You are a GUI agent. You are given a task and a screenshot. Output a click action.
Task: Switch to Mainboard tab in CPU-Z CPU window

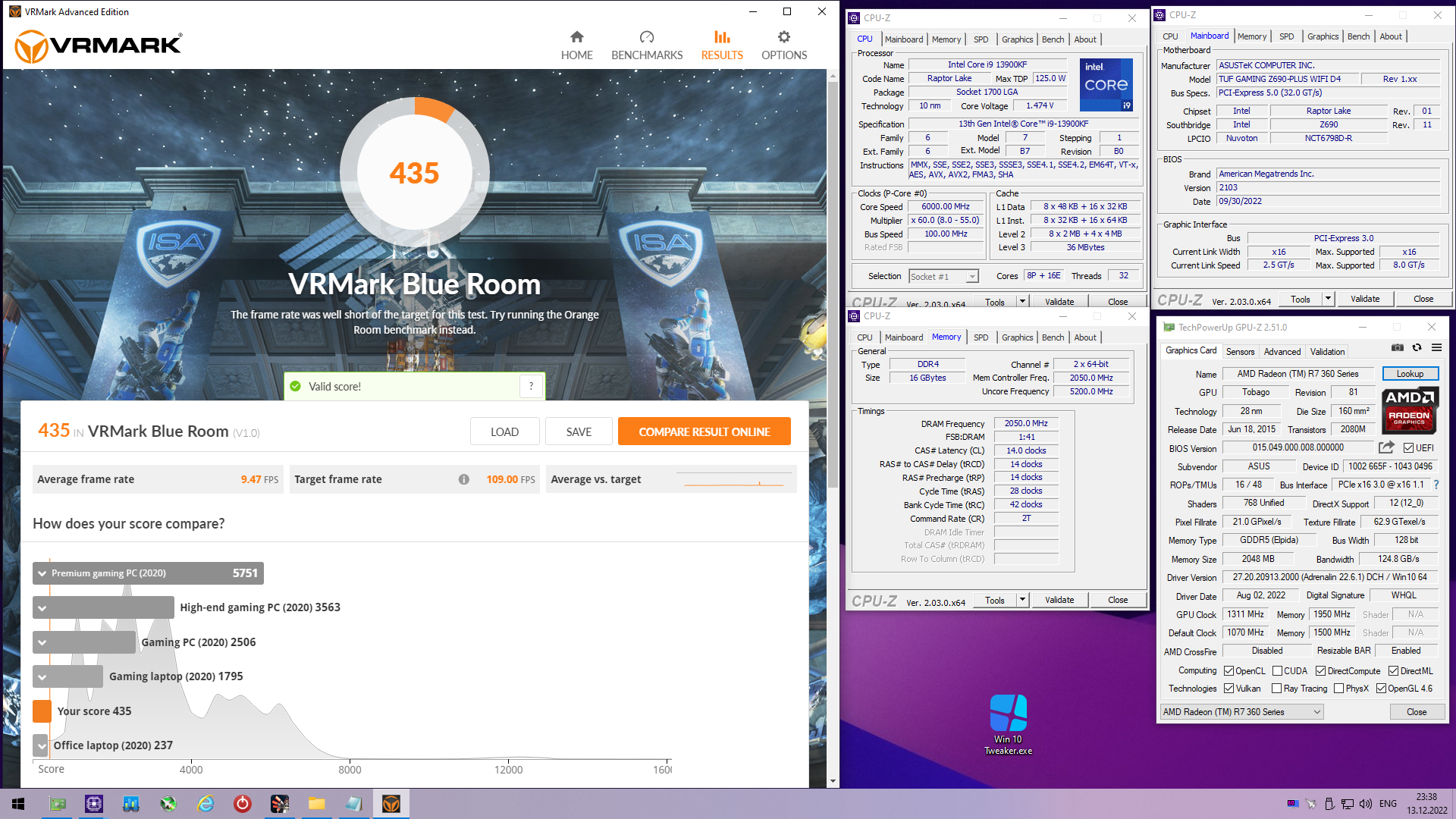(x=903, y=39)
